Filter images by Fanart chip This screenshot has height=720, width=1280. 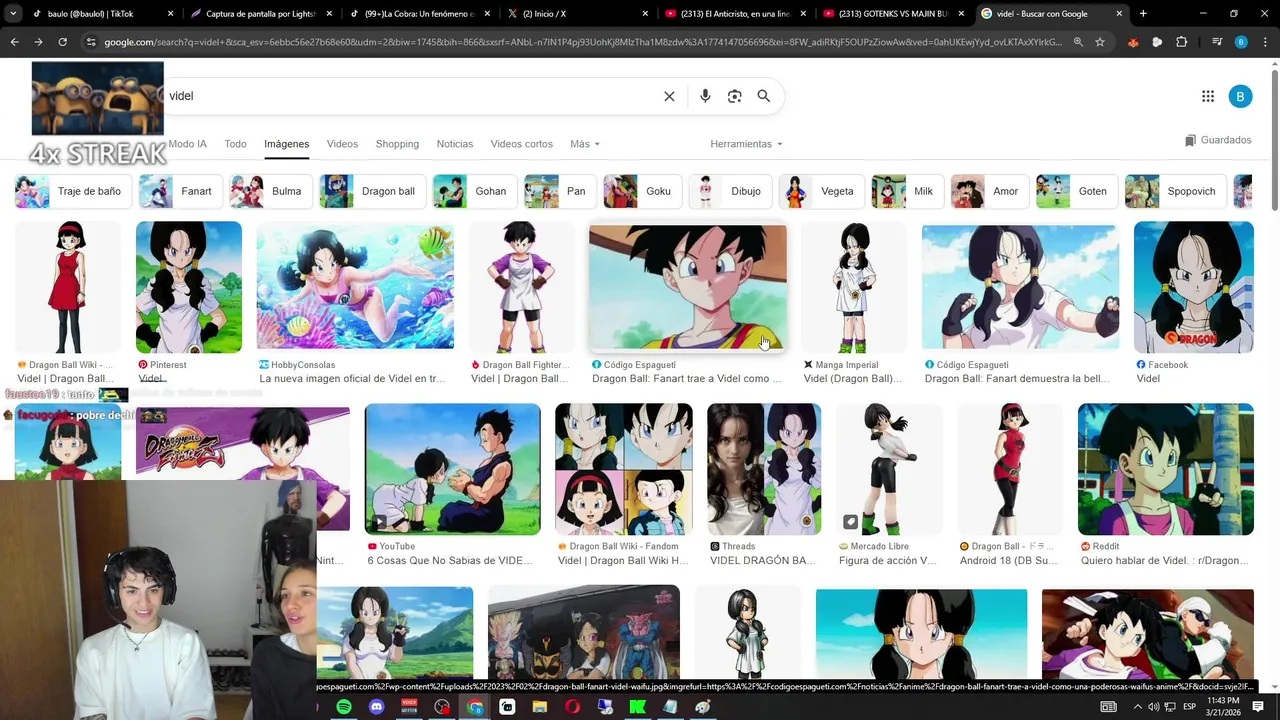181,191
